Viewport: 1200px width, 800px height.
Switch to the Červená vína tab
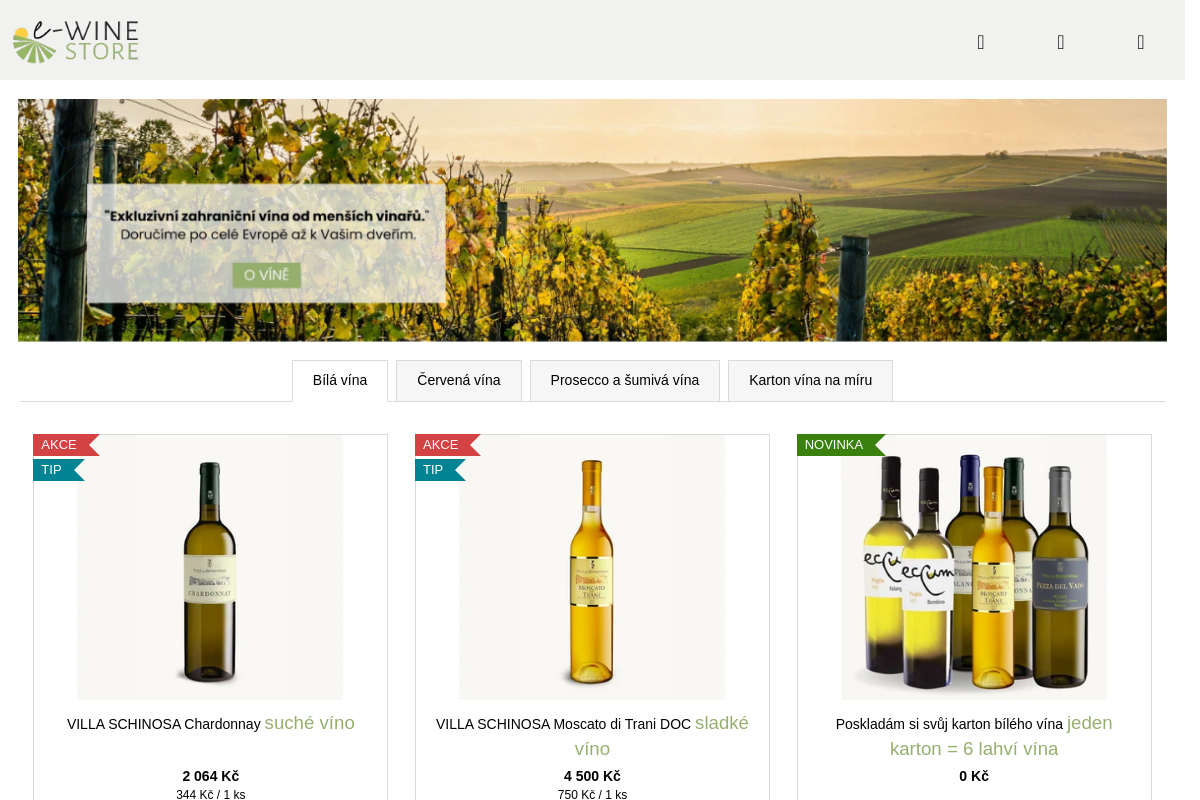459,381
